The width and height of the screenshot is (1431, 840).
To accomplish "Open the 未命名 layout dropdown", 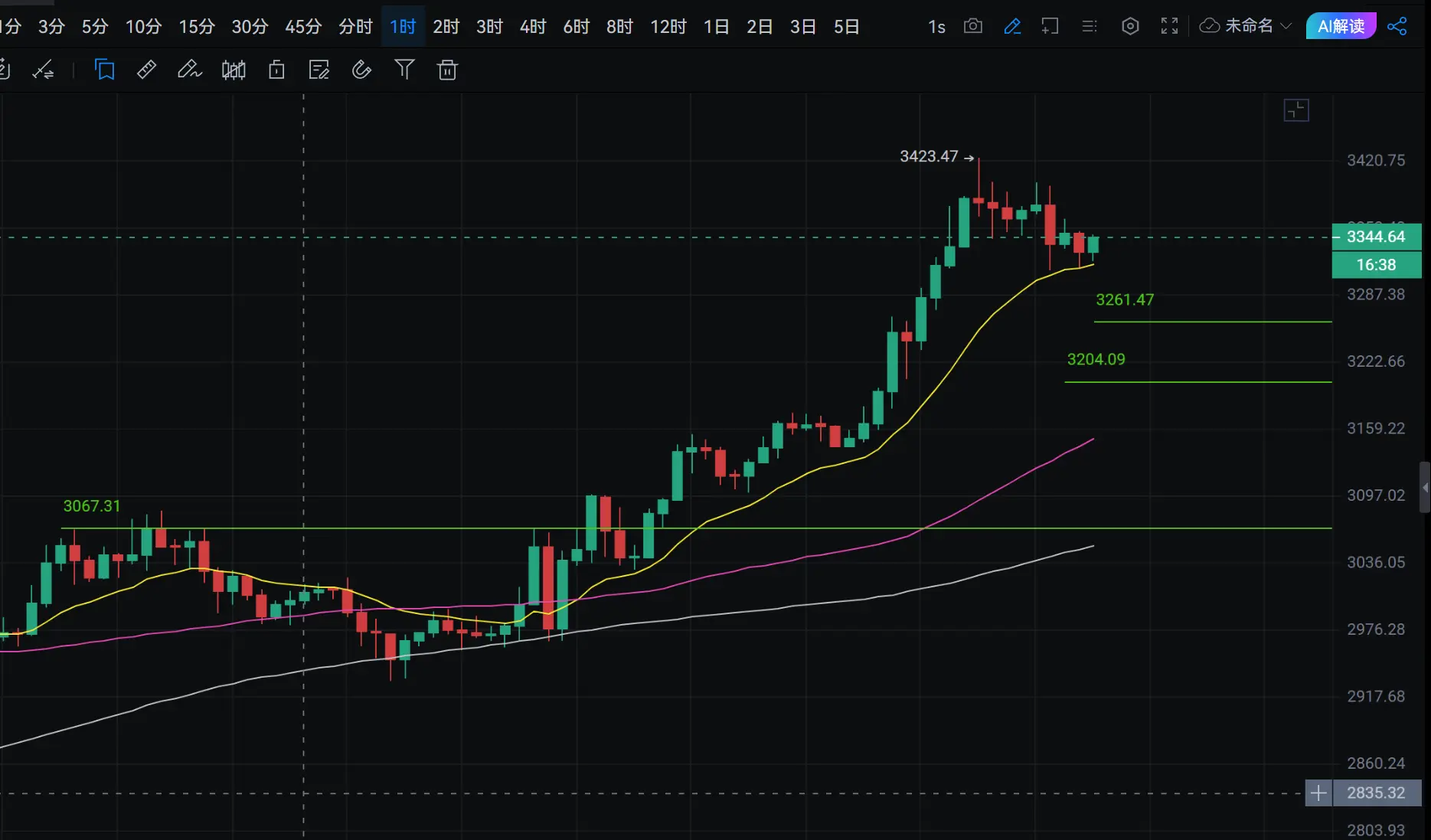I will point(1246,26).
